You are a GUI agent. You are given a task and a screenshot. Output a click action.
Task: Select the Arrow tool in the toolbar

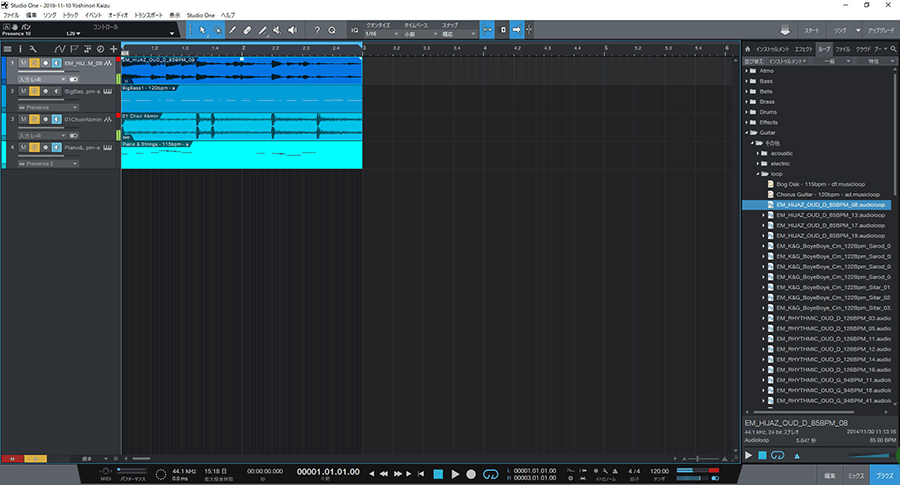coord(202,30)
